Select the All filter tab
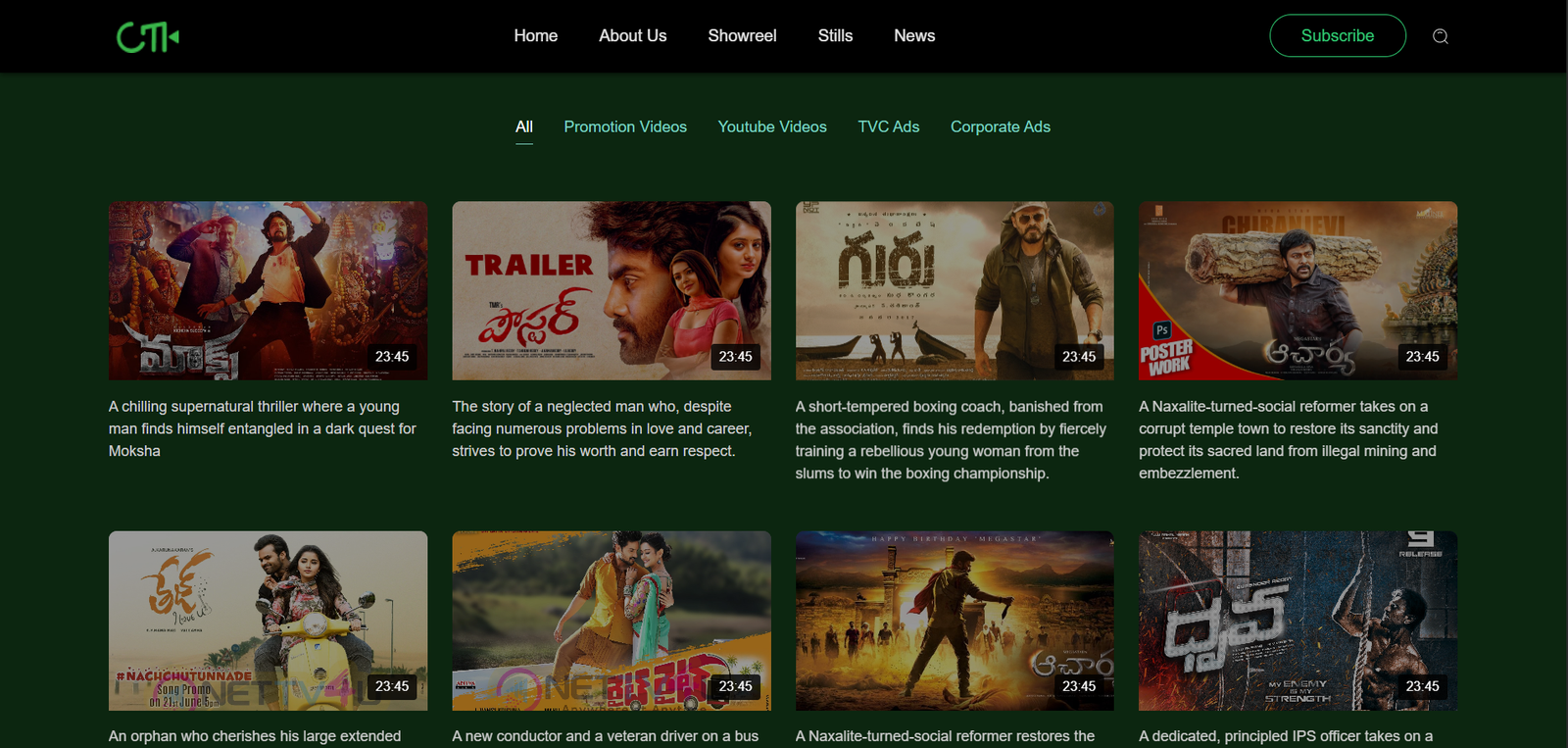This screenshot has height=748, width=1568. [524, 126]
